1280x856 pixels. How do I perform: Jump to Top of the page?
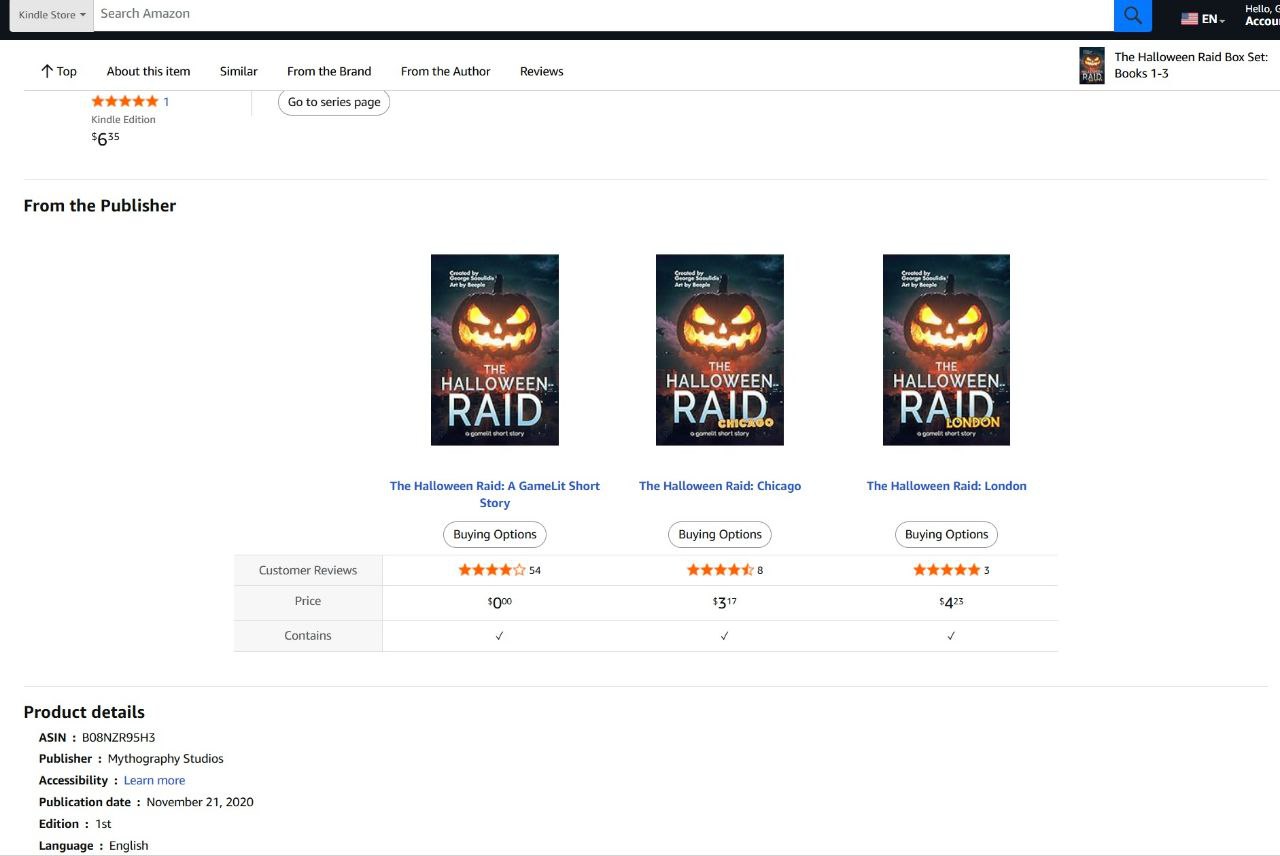[58, 71]
